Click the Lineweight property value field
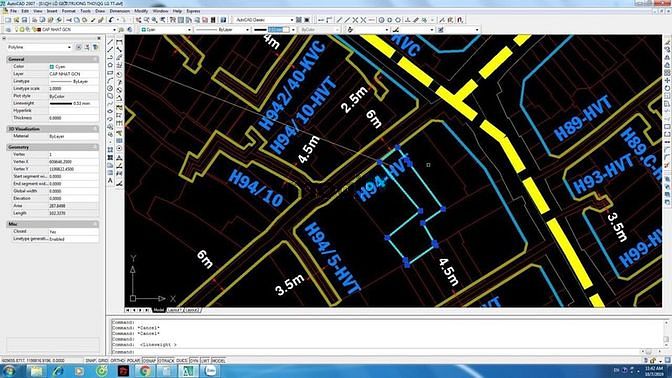The width and height of the screenshot is (672, 378). pyautogui.click(x=73, y=103)
